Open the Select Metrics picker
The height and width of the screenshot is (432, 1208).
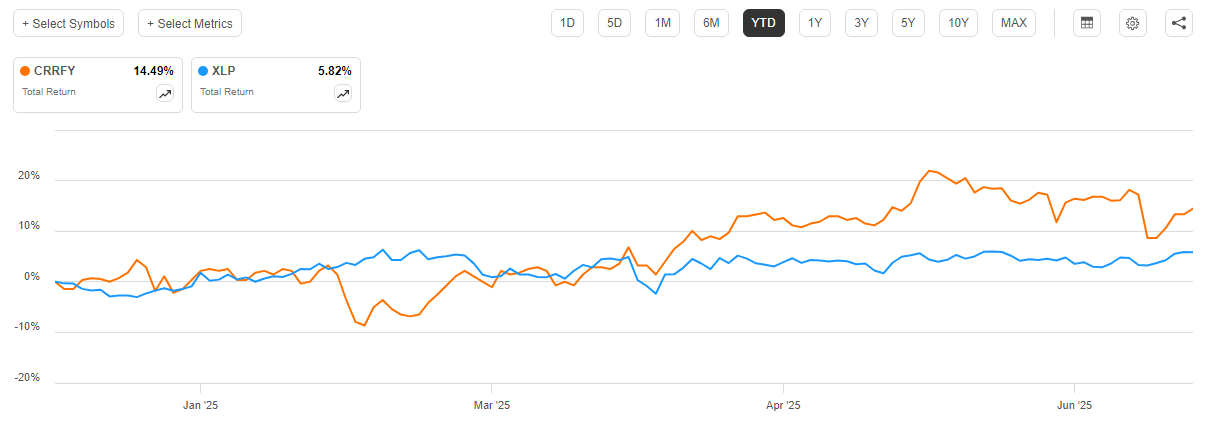pyautogui.click(x=190, y=23)
